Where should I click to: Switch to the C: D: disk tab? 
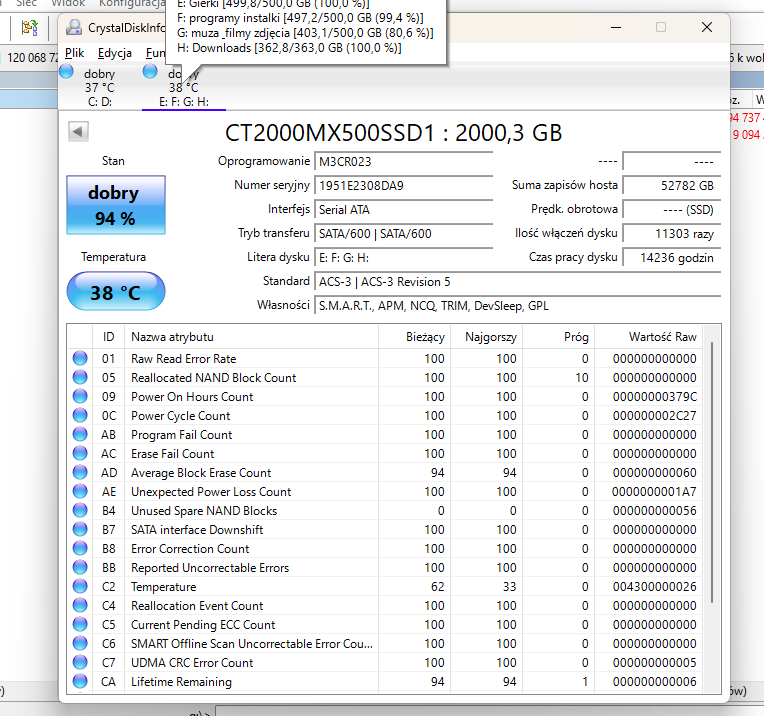point(99,101)
